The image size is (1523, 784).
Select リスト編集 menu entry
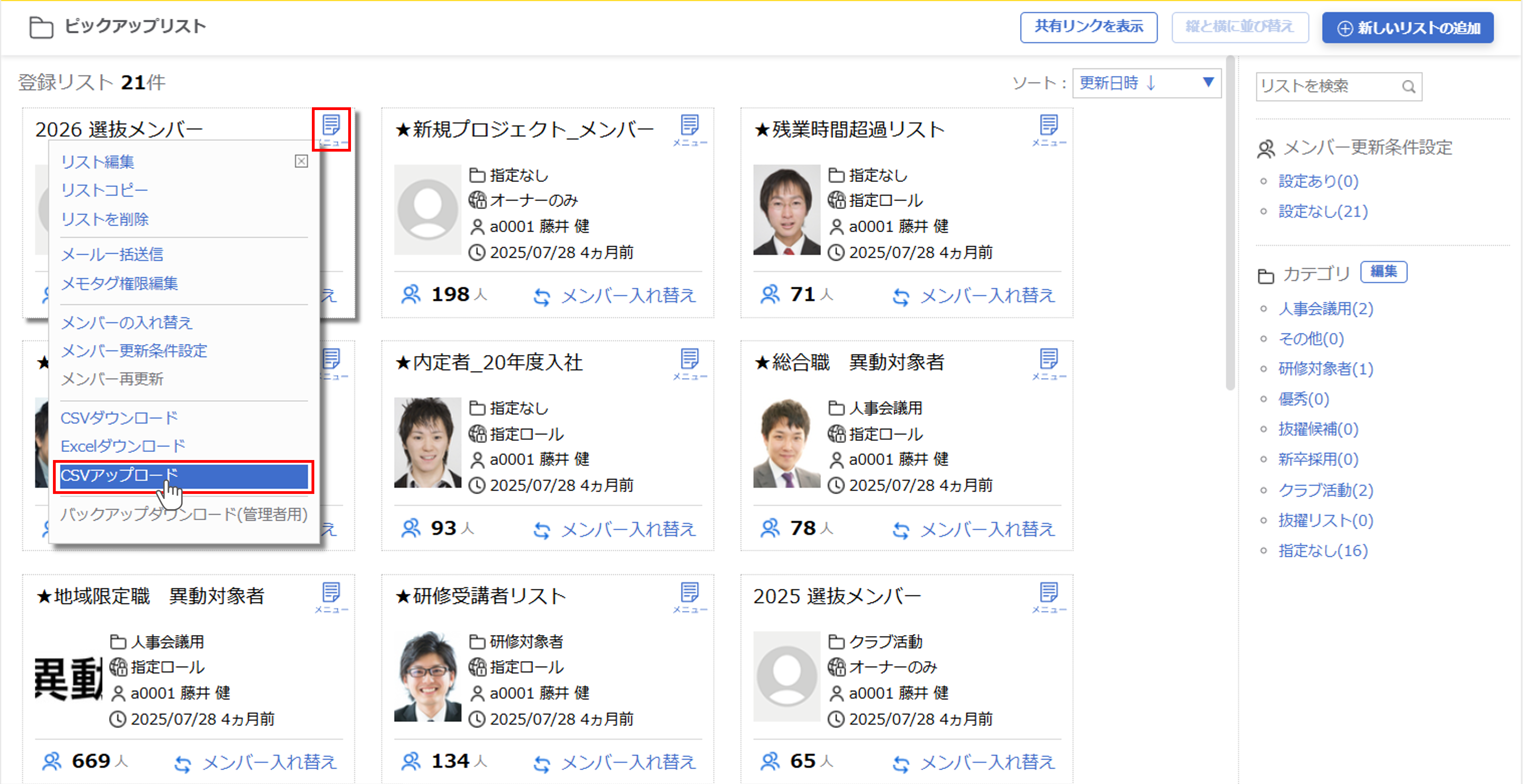pyautogui.click(x=98, y=162)
